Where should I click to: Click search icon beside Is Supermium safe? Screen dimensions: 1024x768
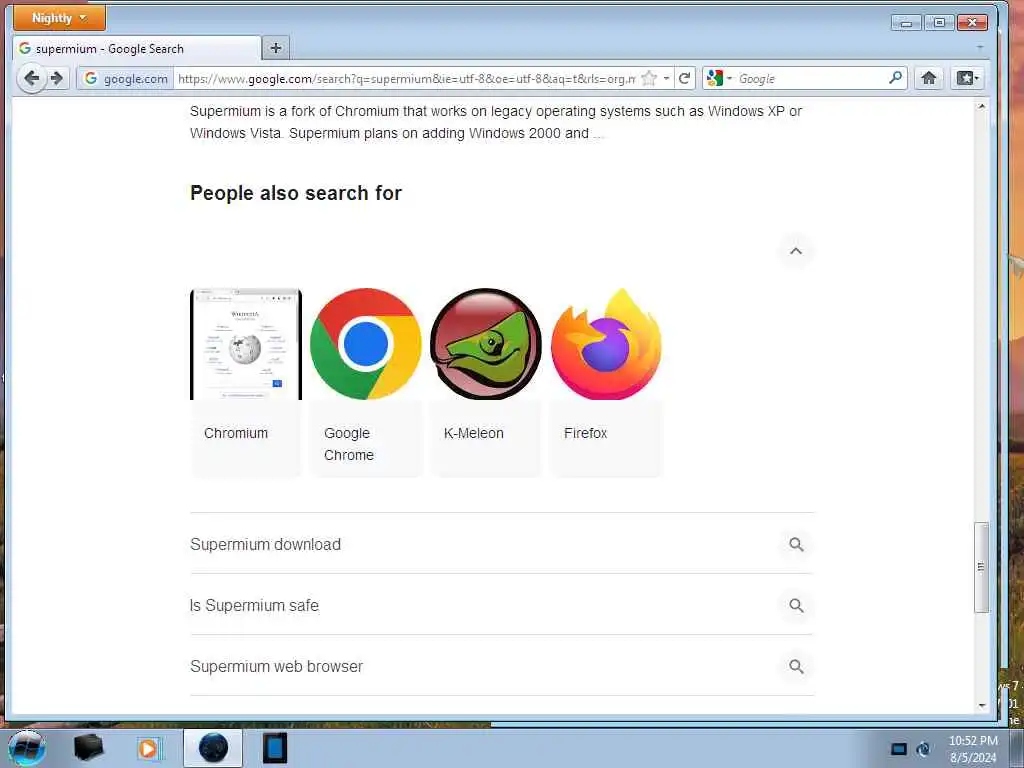(795, 605)
